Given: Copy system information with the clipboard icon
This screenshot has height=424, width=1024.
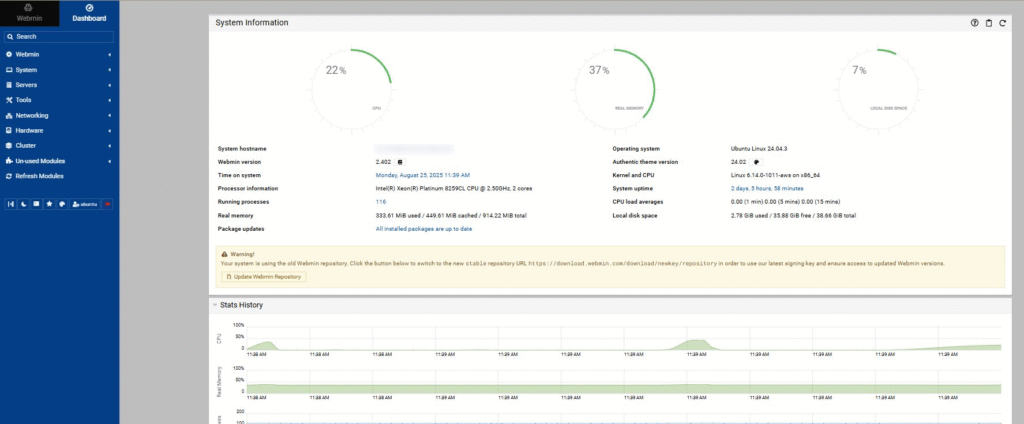Looking at the screenshot, I should pyautogui.click(x=989, y=23).
